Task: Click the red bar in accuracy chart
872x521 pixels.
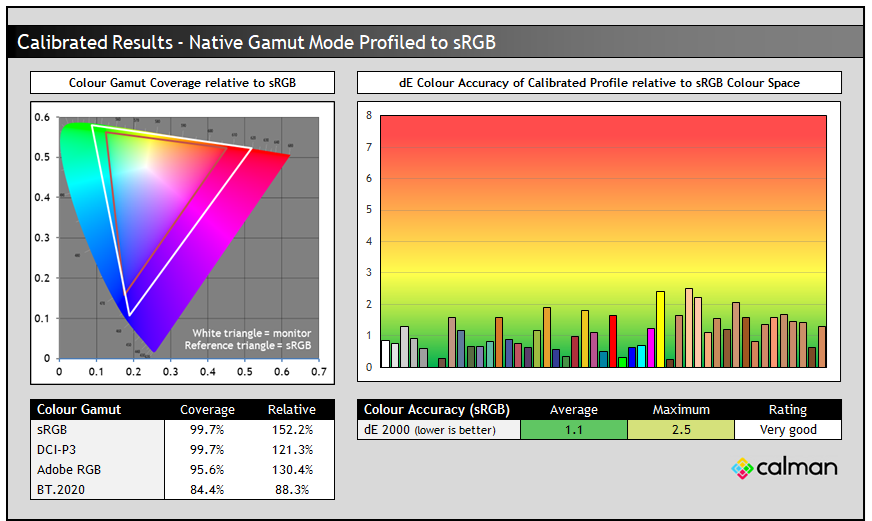Action: point(613,341)
